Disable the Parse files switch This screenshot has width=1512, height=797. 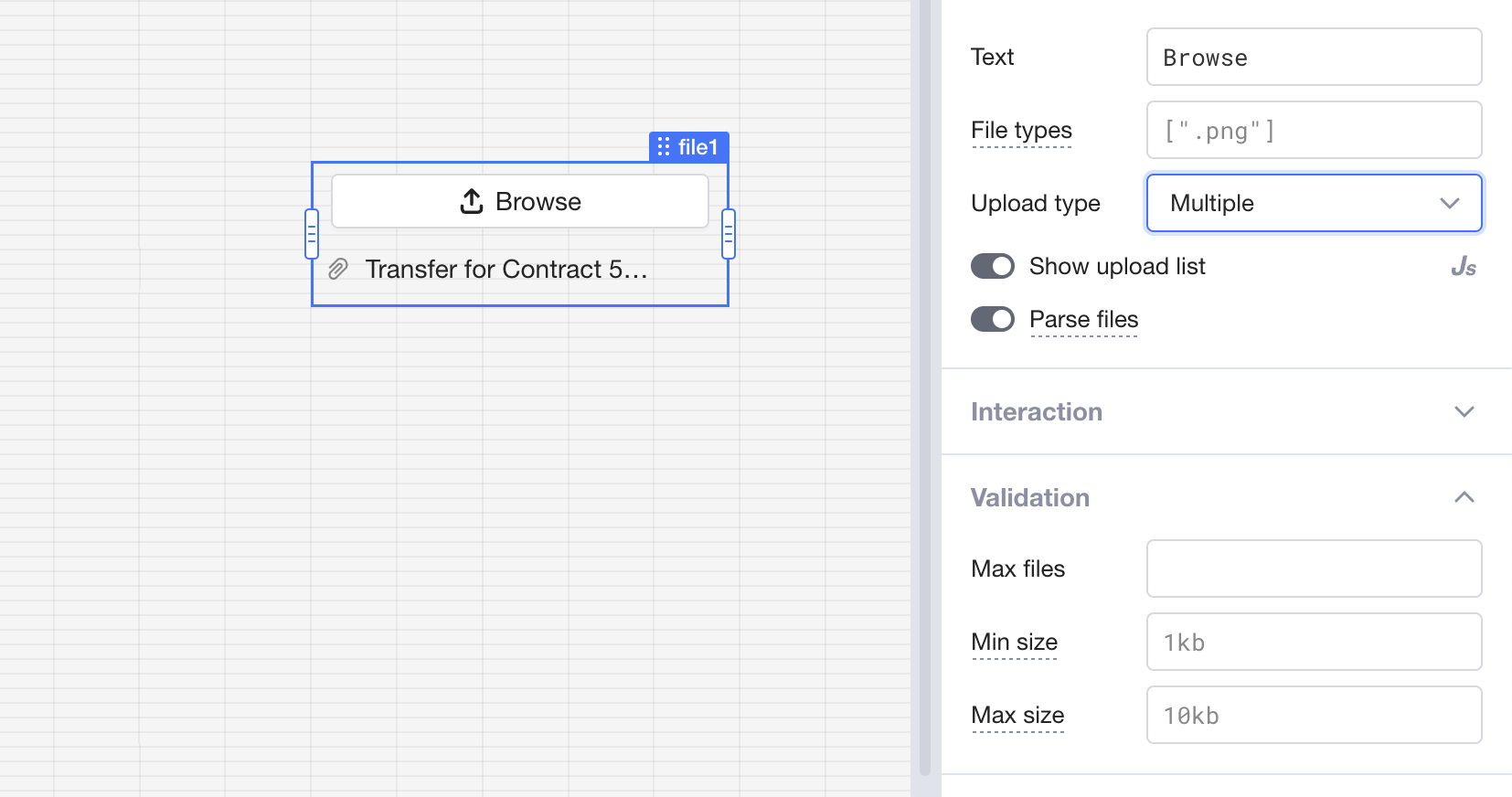tap(993, 319)
